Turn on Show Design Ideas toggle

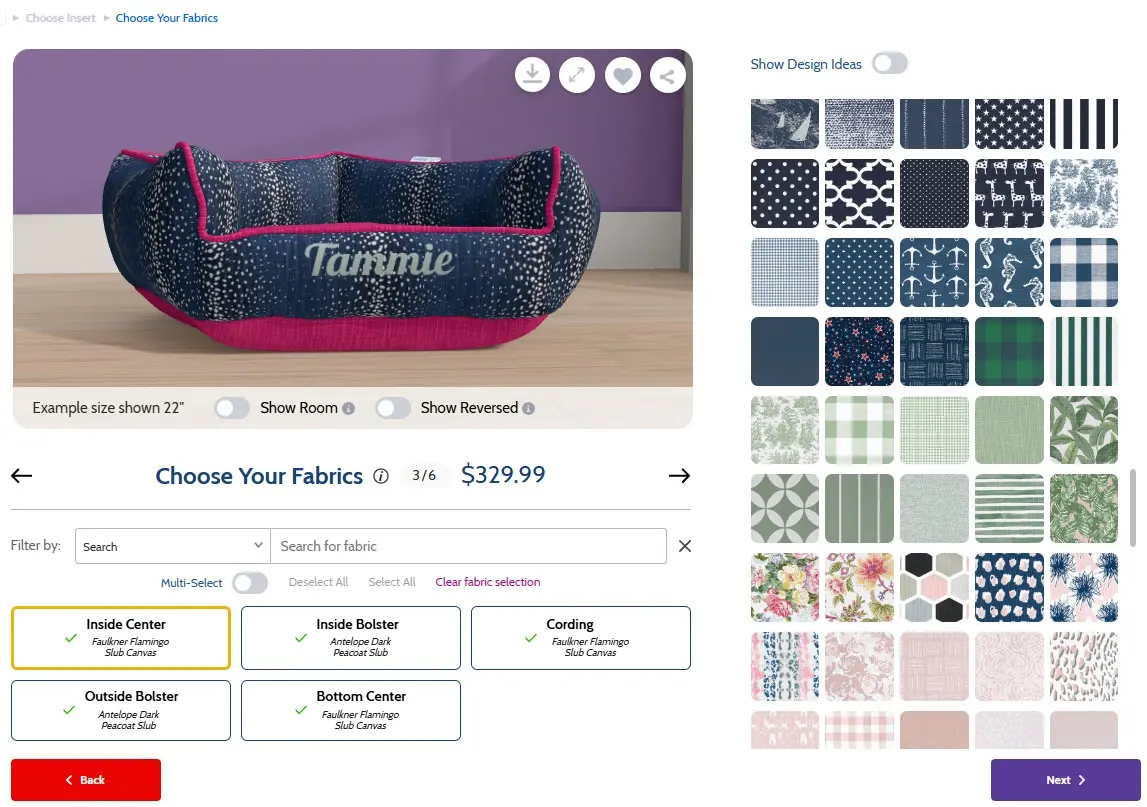point(889,64)
